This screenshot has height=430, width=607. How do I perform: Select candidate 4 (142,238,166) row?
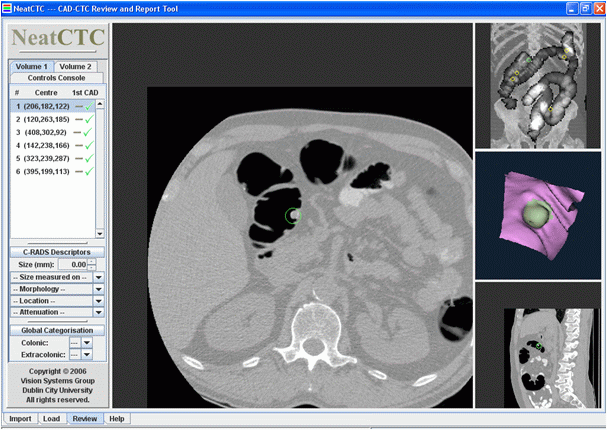click(53, 146)
